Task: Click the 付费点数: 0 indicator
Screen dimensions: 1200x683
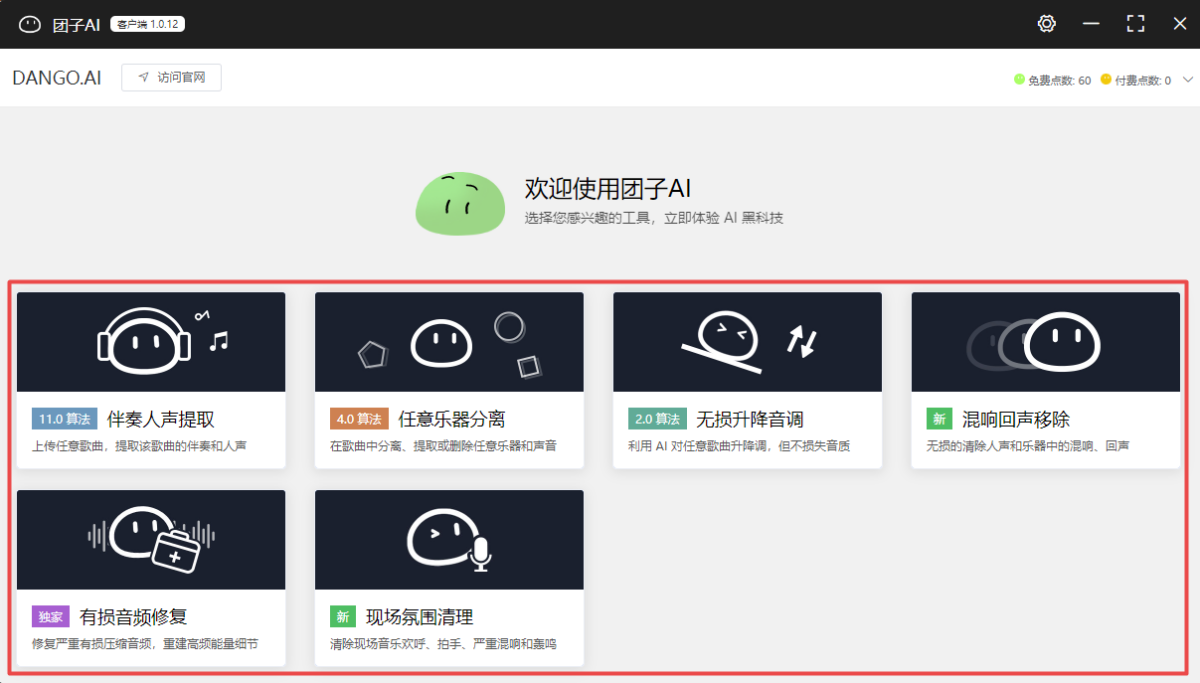Action: [x=1136, y=80]
